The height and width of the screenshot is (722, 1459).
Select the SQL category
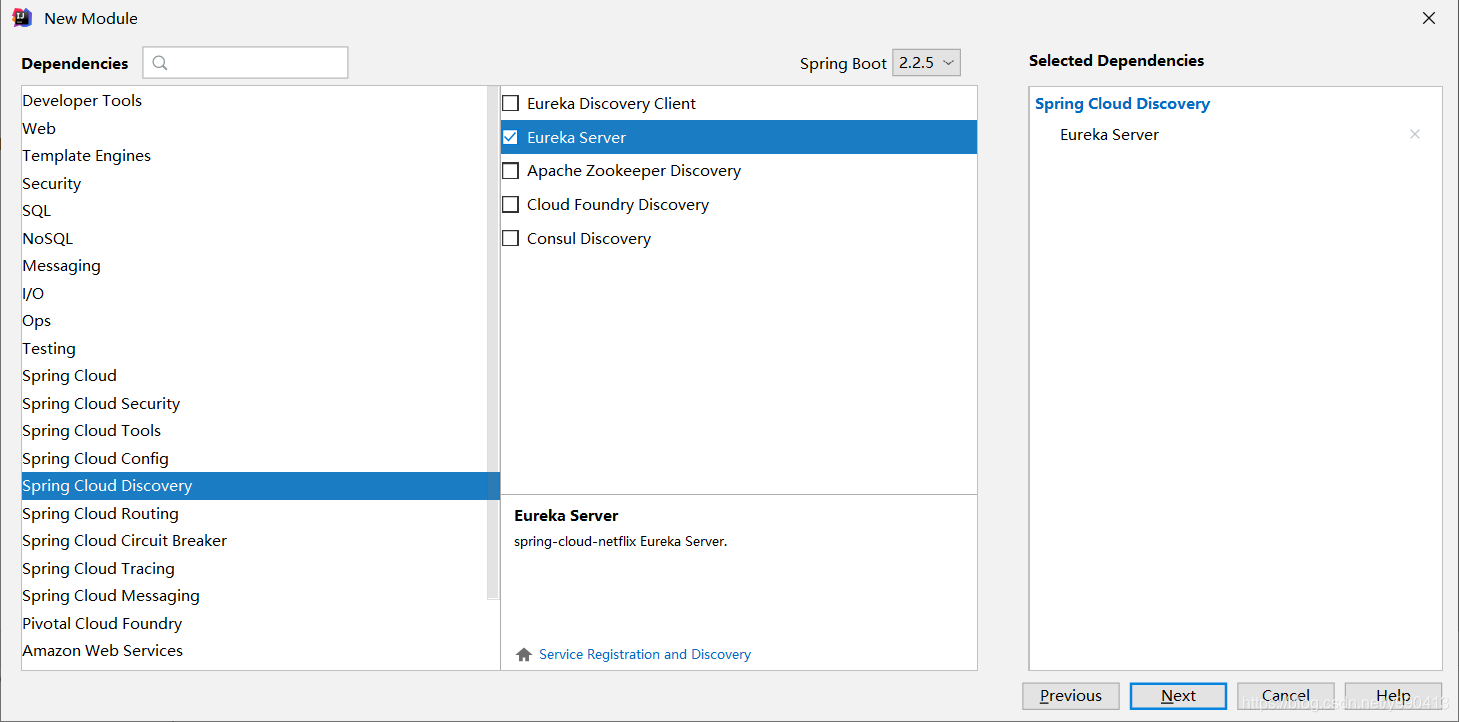254,211
